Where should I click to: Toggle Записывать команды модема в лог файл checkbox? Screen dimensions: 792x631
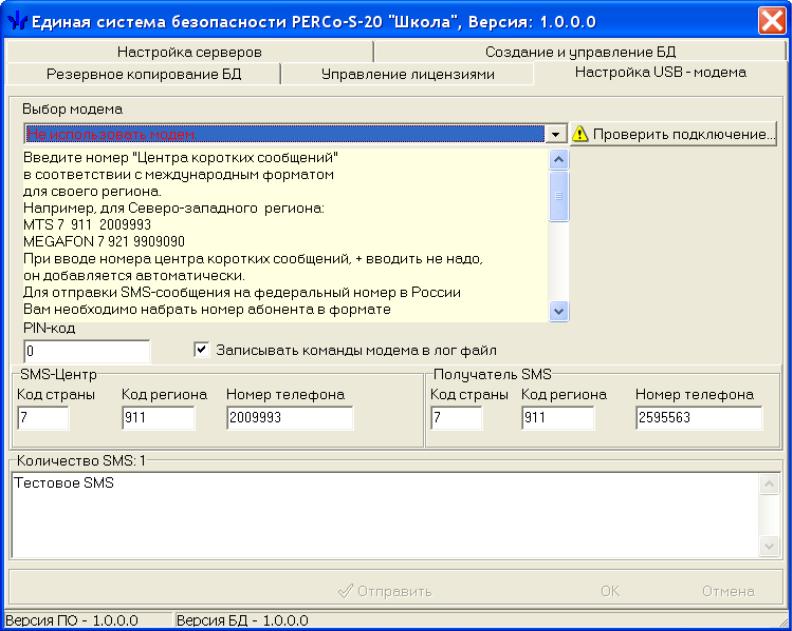point(201,349)
